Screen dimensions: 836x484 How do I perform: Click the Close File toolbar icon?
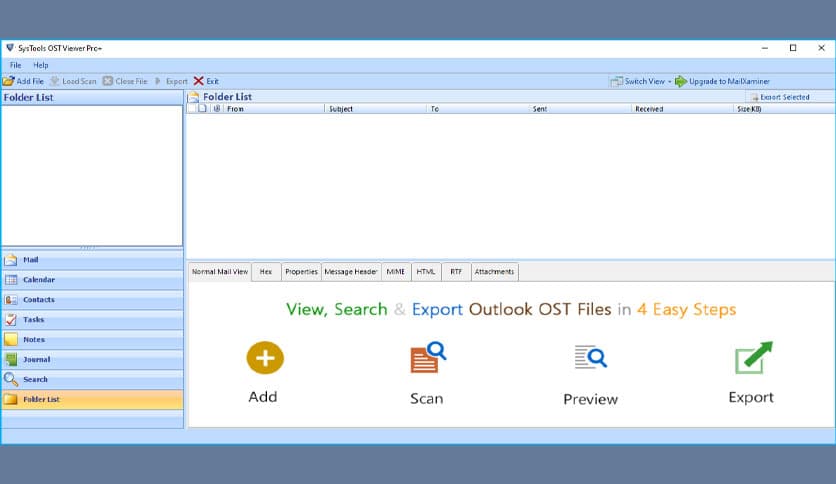pyautogui.click(x=108, y=81)
